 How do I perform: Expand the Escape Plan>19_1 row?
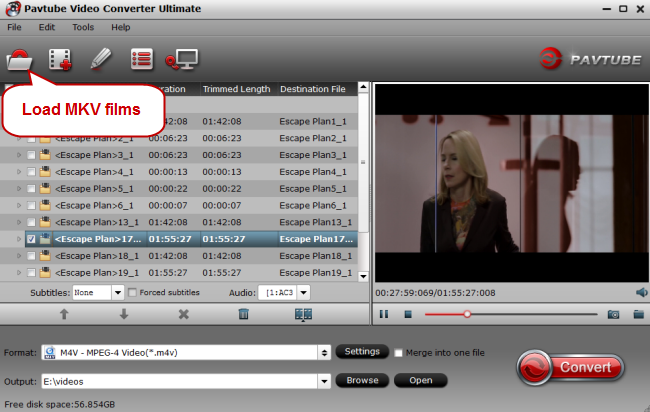coord(19,273)
